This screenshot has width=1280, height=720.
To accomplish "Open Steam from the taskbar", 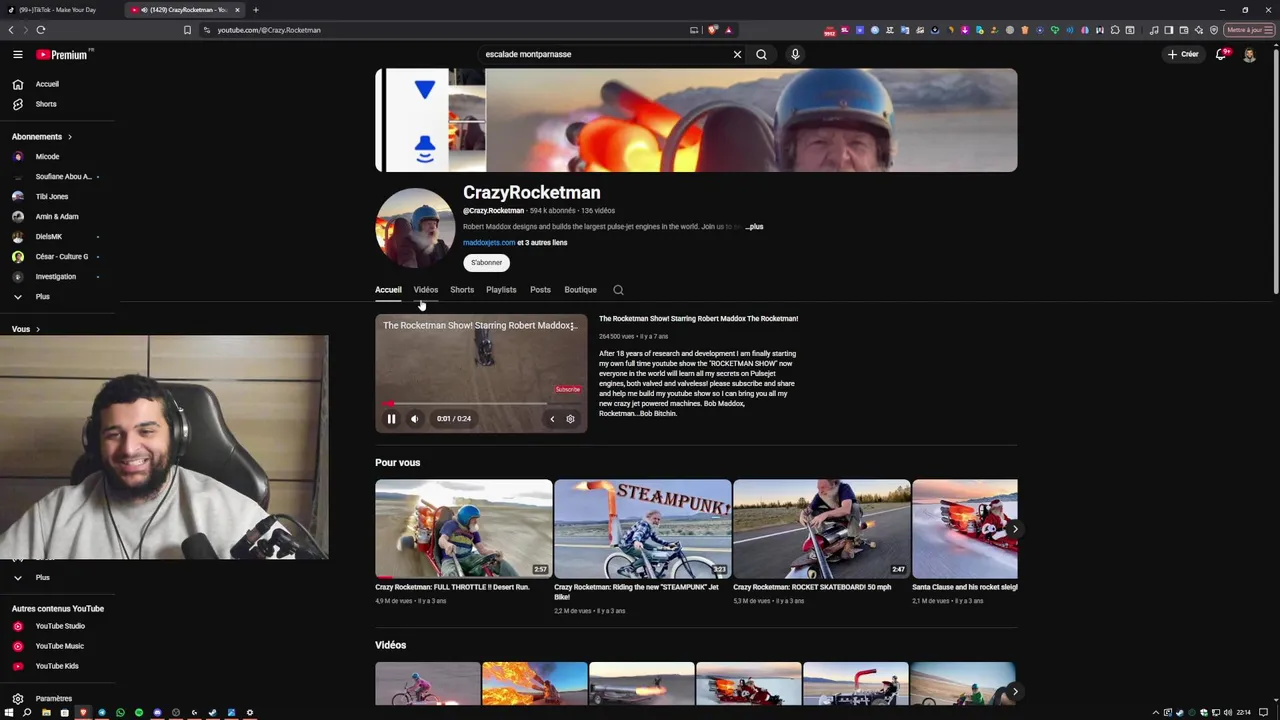I will pos(213,713).
